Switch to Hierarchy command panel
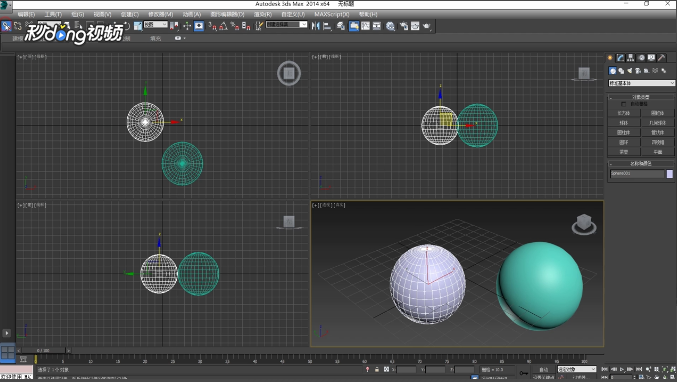677x382 pixels. (631, 57)
